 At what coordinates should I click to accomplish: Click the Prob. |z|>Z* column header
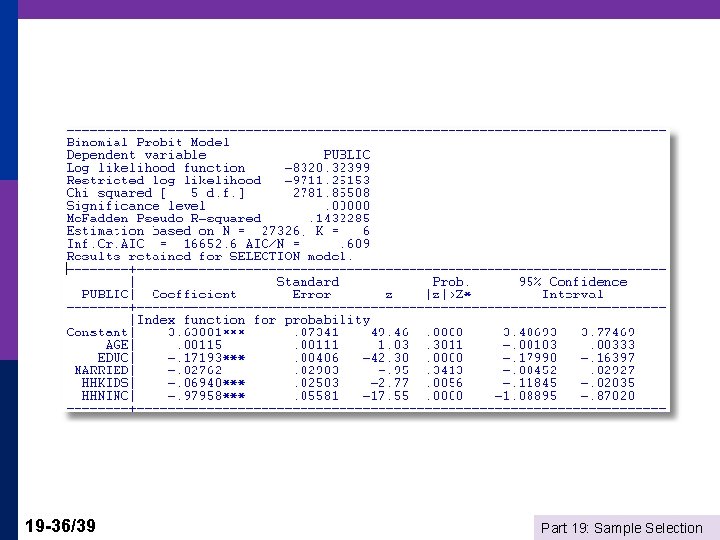(449, 288)
